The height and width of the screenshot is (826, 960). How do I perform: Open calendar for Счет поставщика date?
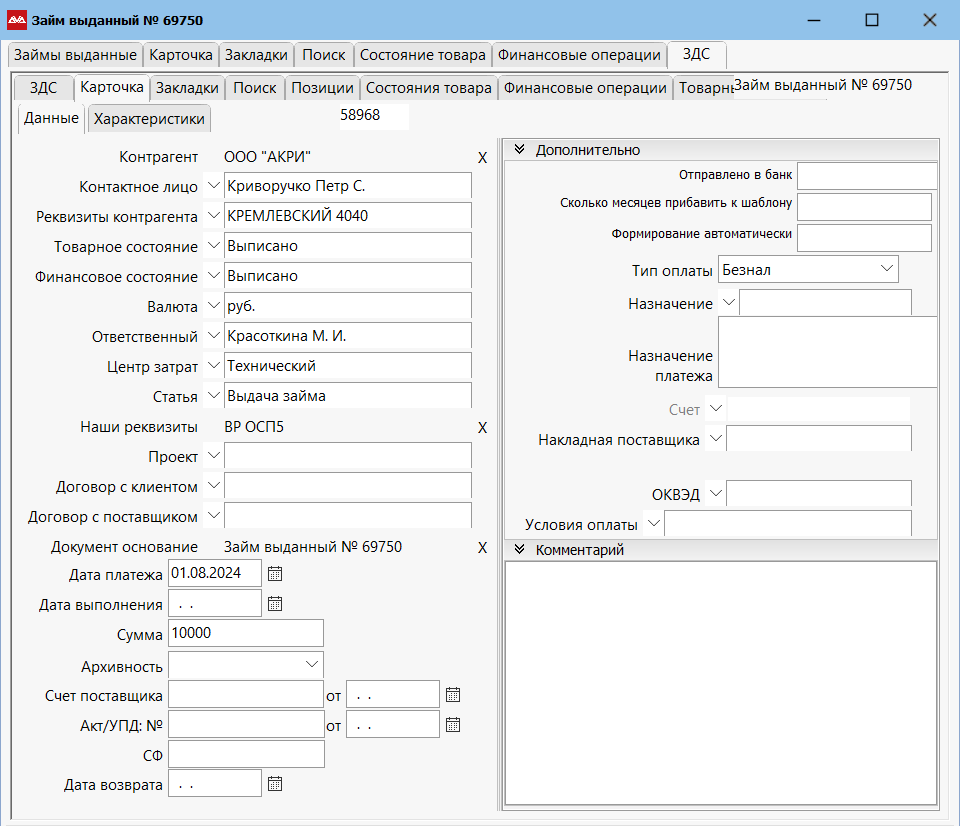[452, 694]
